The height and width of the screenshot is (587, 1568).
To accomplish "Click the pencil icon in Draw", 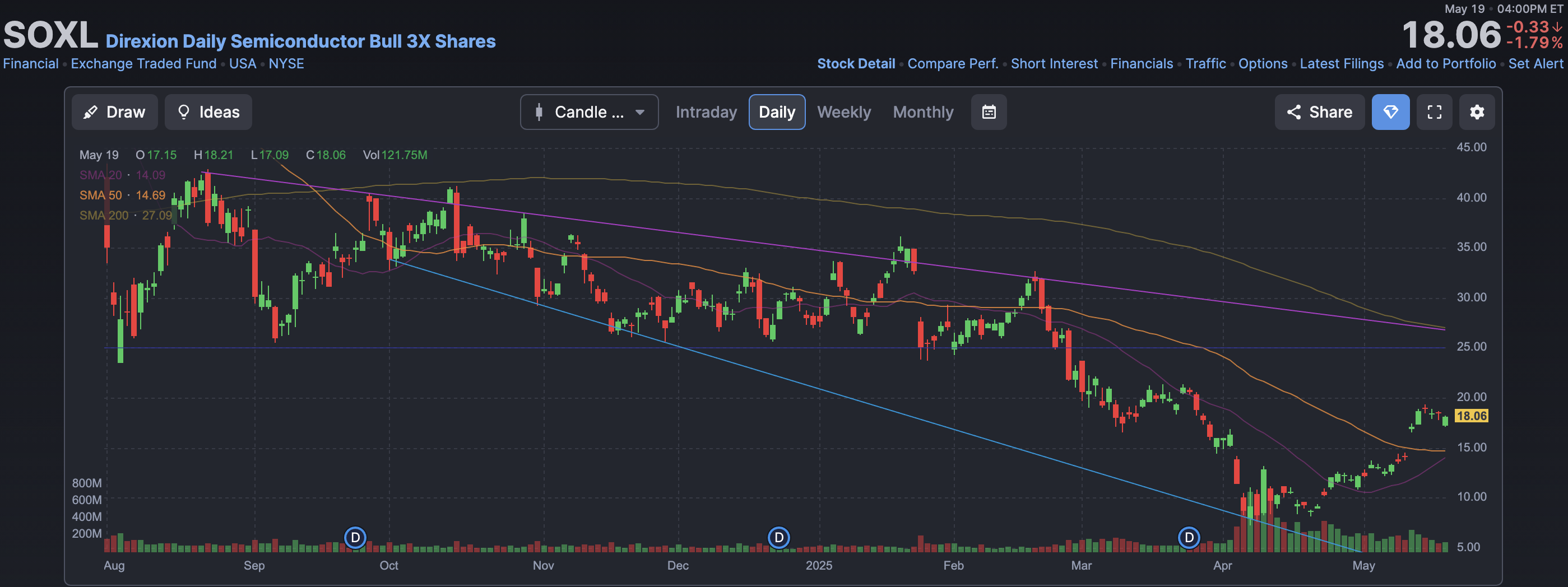I will (x=91, y=112).
